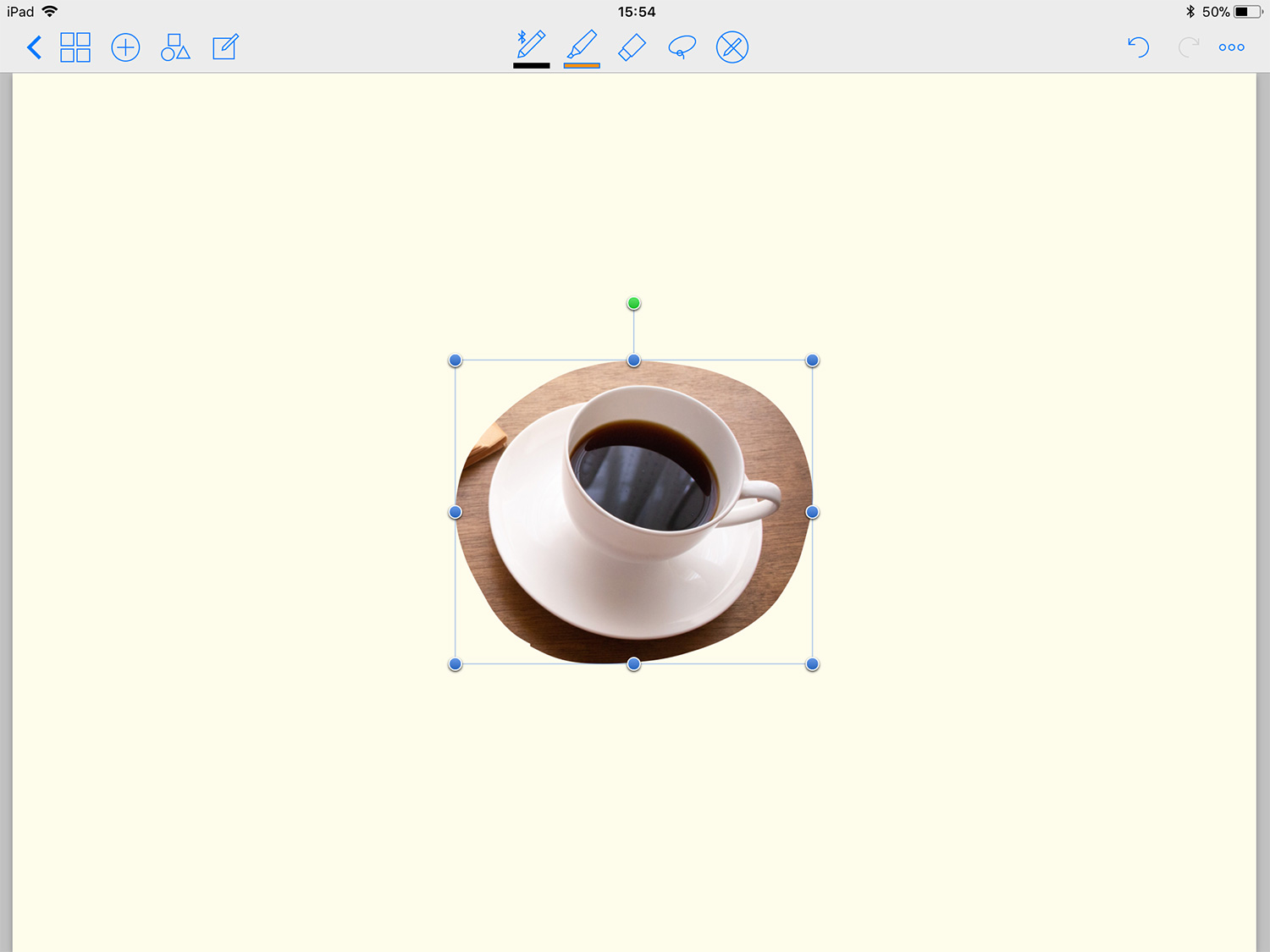Click the black pen color bar

(x=532, y=65)
